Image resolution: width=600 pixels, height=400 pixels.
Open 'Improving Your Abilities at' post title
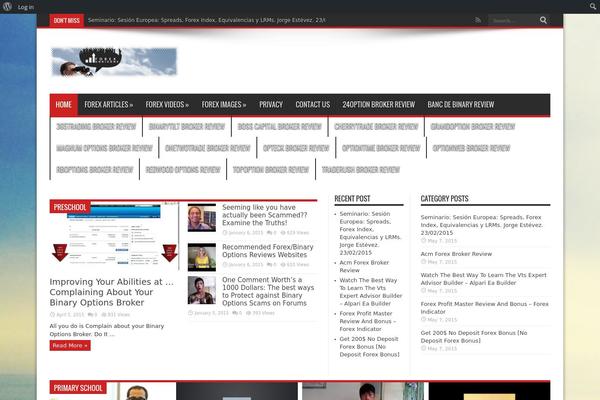point(111,292)
